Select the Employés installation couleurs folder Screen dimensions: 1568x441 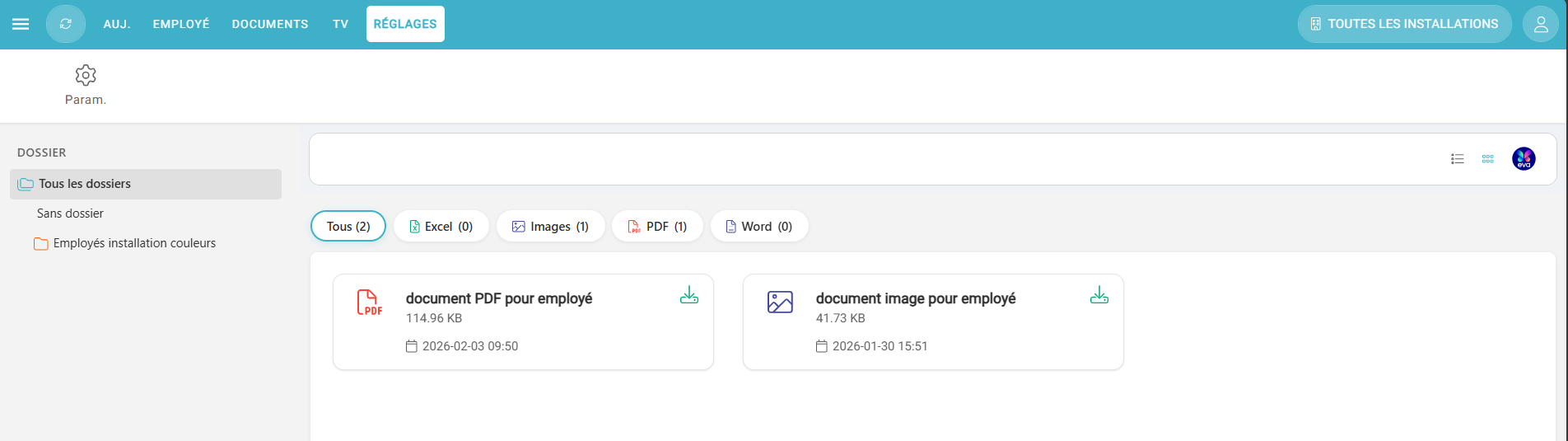(134, 243)
